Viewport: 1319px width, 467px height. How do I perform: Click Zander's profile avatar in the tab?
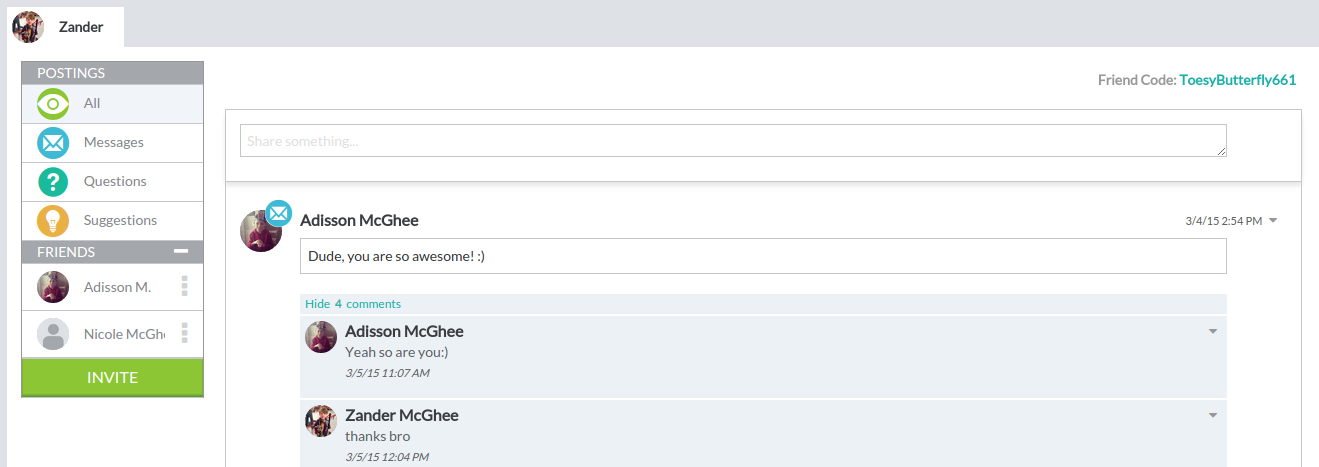click(x=27, y=27)
